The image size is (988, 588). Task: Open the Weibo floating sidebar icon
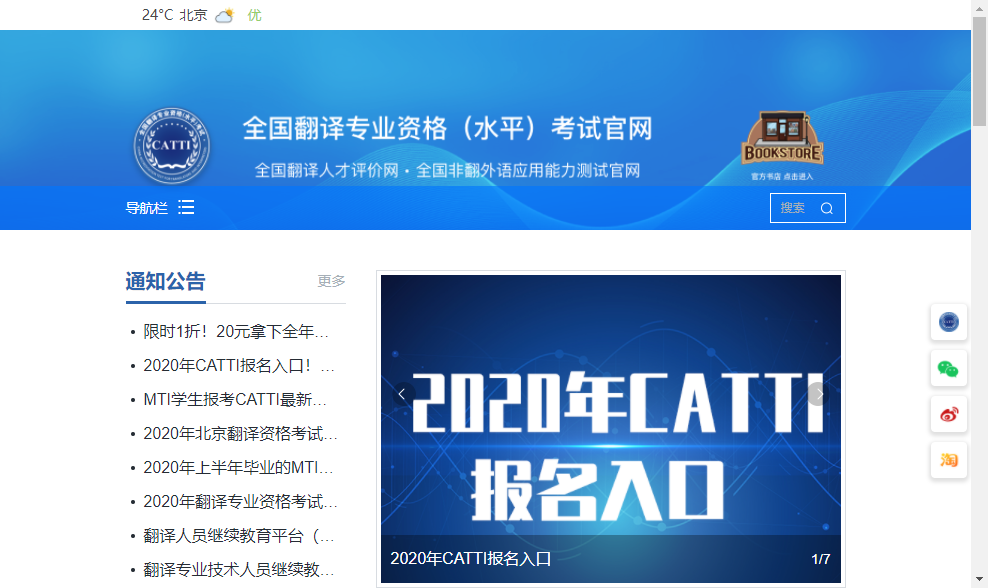click(x=948, y=415)
